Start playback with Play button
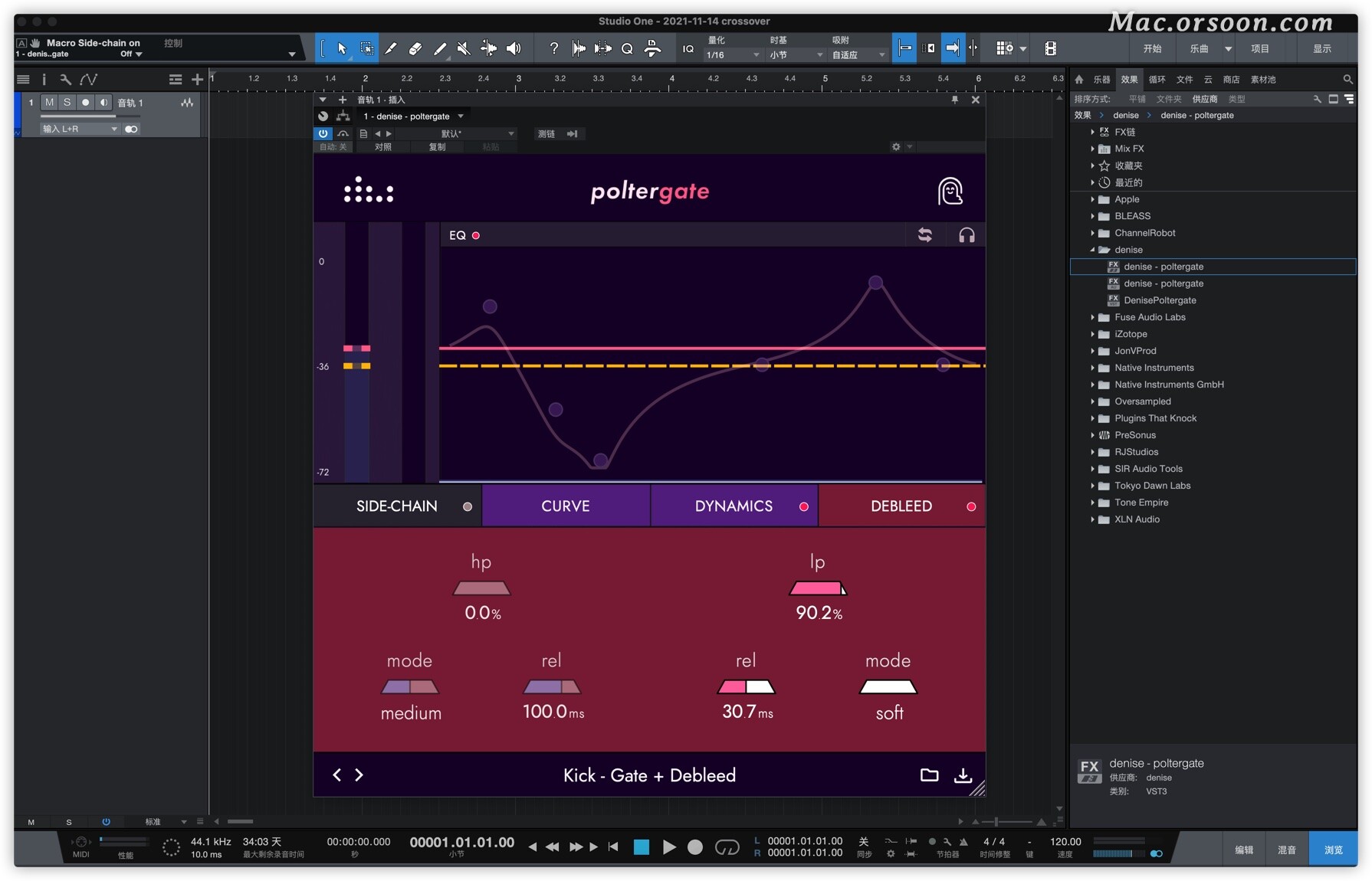The width and height of the screenshot is (1372, 881). [669, 847]
